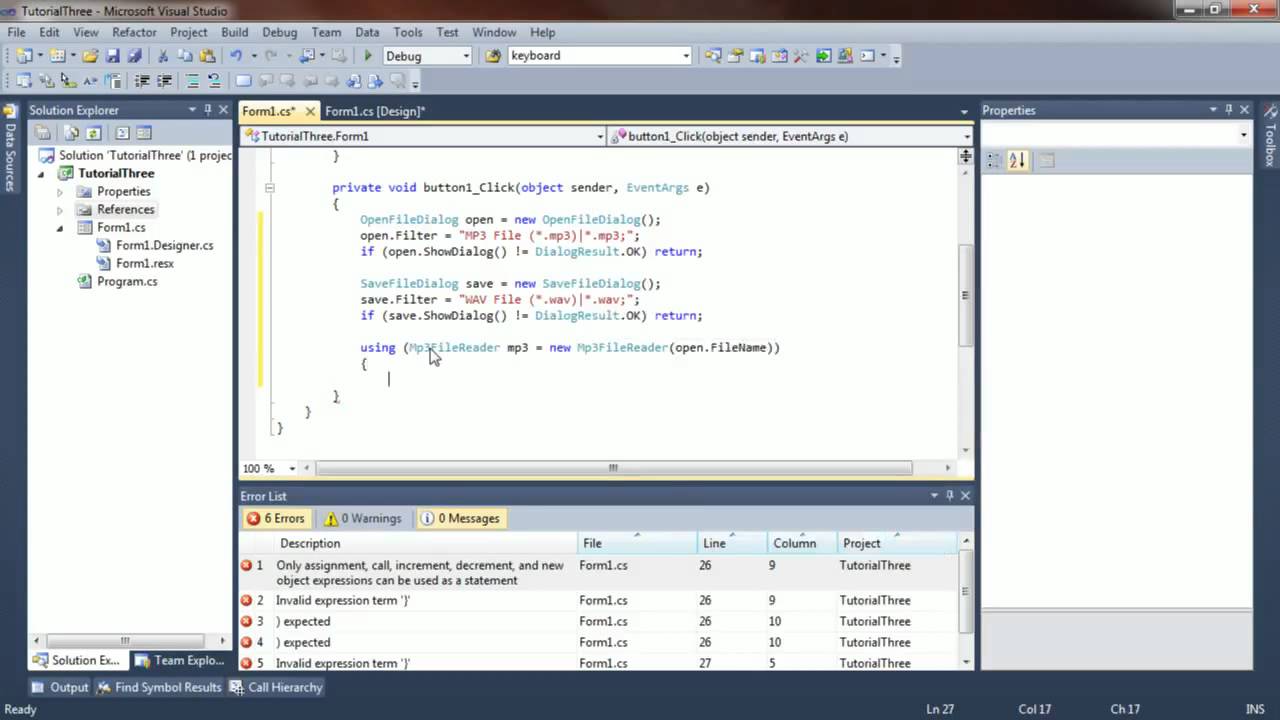The height and width of the screenshot is (720, 1280).
Task: Open the button1_Click member dropdown
Action: pyautogui.click(x=967, y=136)
